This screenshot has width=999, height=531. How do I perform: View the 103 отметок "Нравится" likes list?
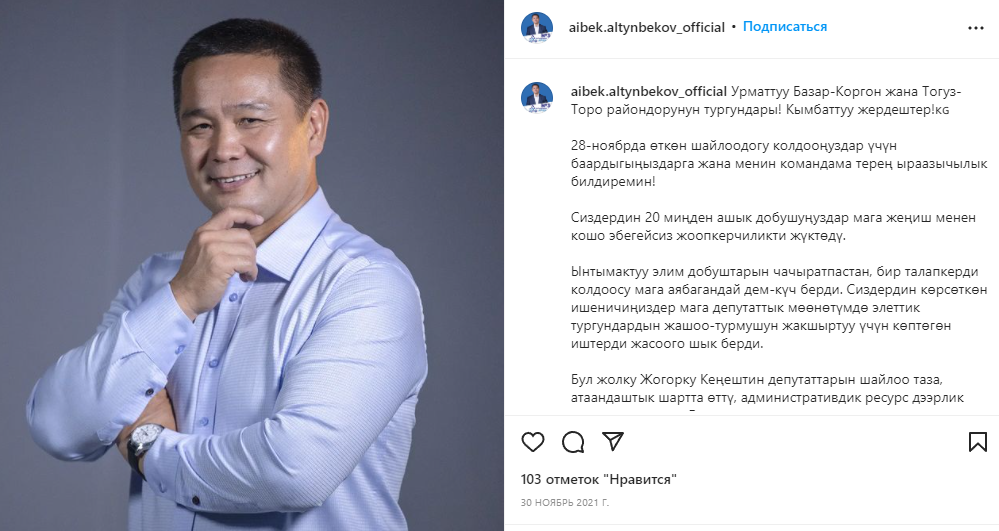pyautogui.click(x=599, y=479)
